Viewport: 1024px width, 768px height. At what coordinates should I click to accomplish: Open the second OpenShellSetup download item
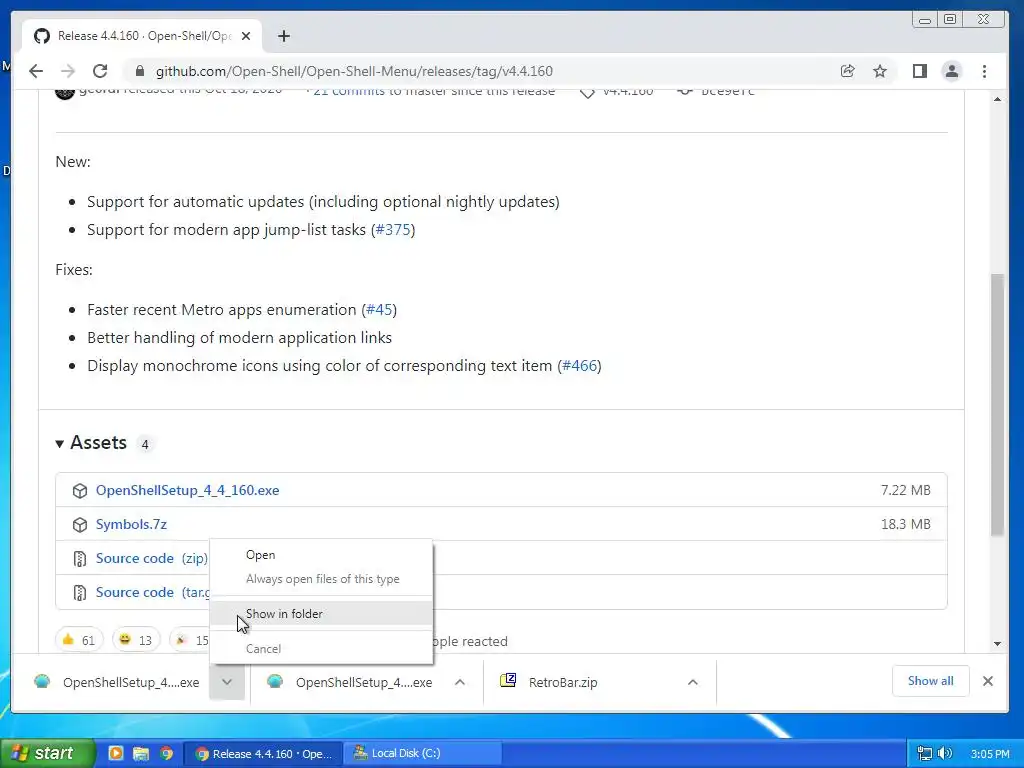click(351, 682)
